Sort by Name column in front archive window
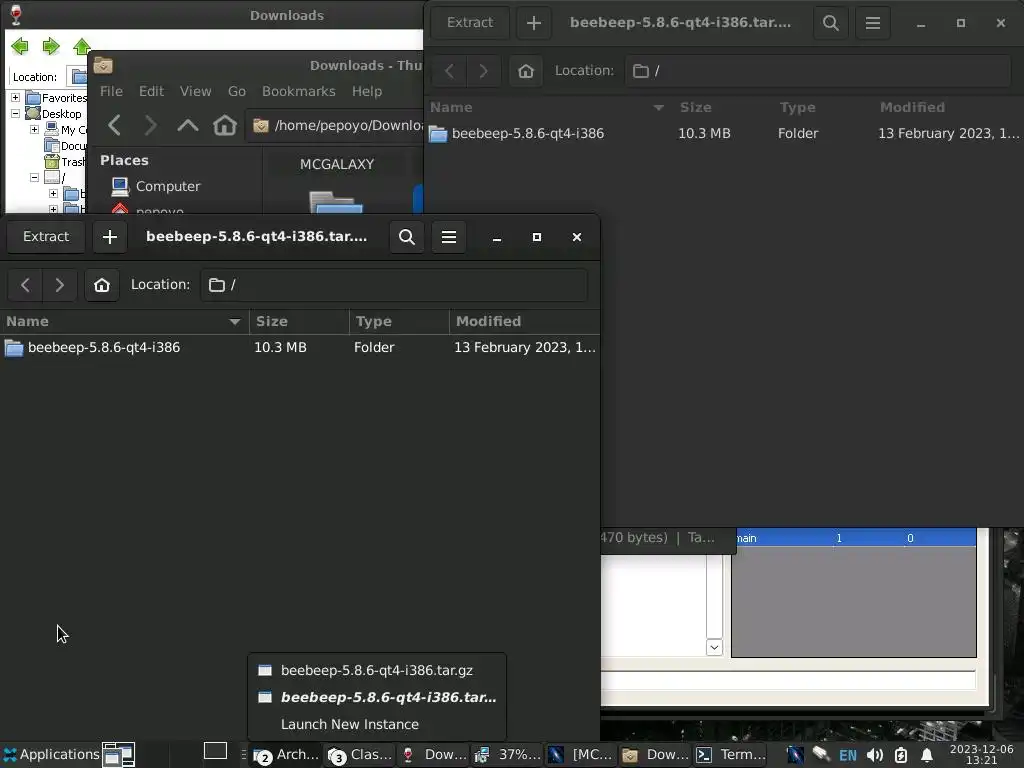1024x768 pixels. 124,321
